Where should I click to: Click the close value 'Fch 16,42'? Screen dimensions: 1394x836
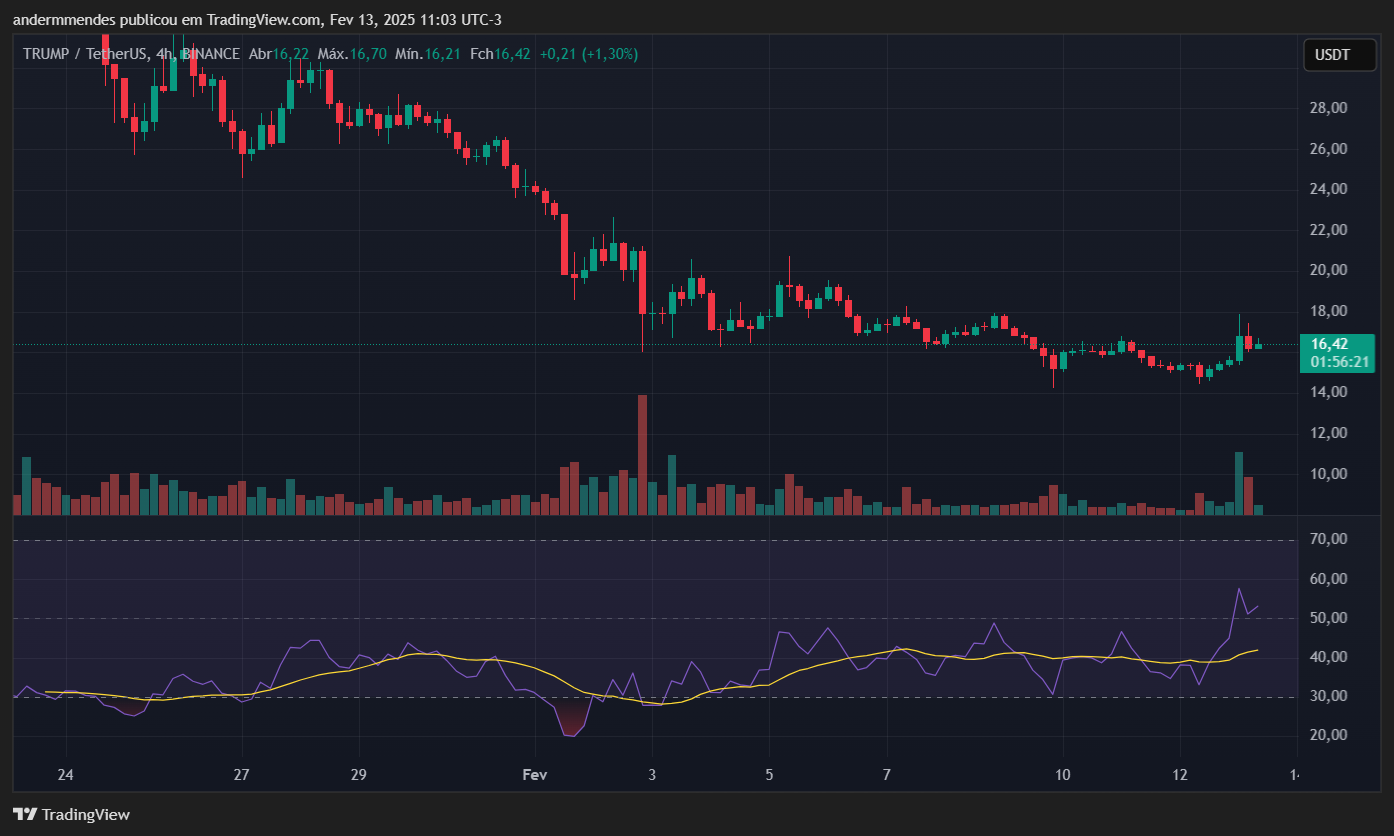(499, 54)
